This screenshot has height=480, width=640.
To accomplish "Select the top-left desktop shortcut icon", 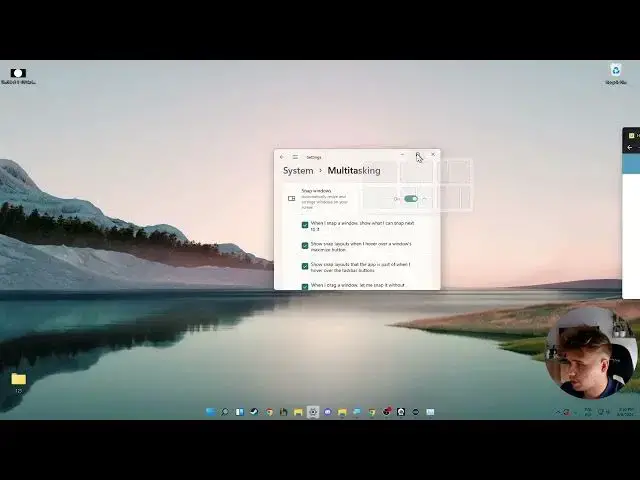I will (18, 76).
